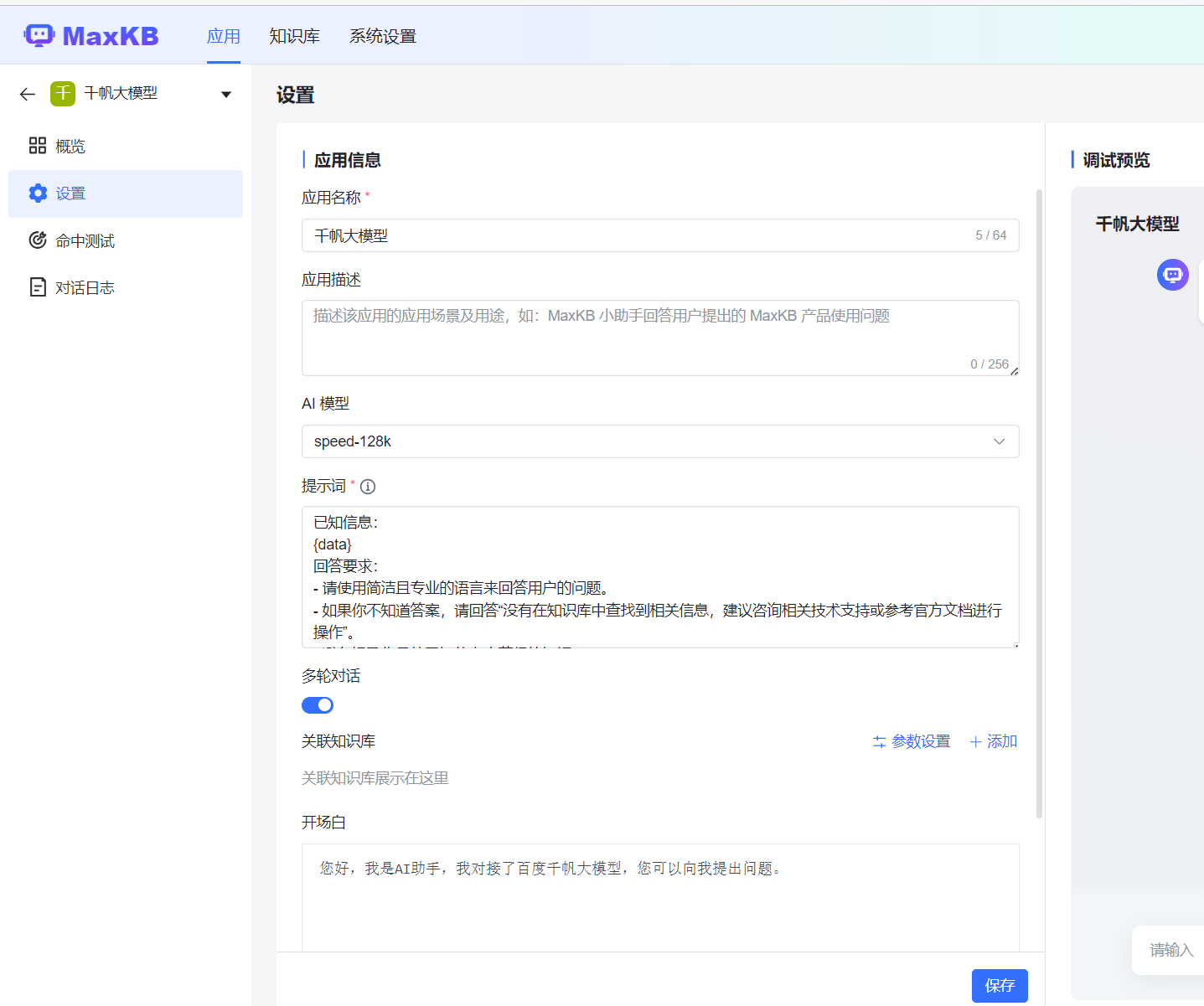This screenshot has height=1006, width=1204.
Task: Click the 应用描述 textarea
Action: pyautogui.click(x=660, y=338)
